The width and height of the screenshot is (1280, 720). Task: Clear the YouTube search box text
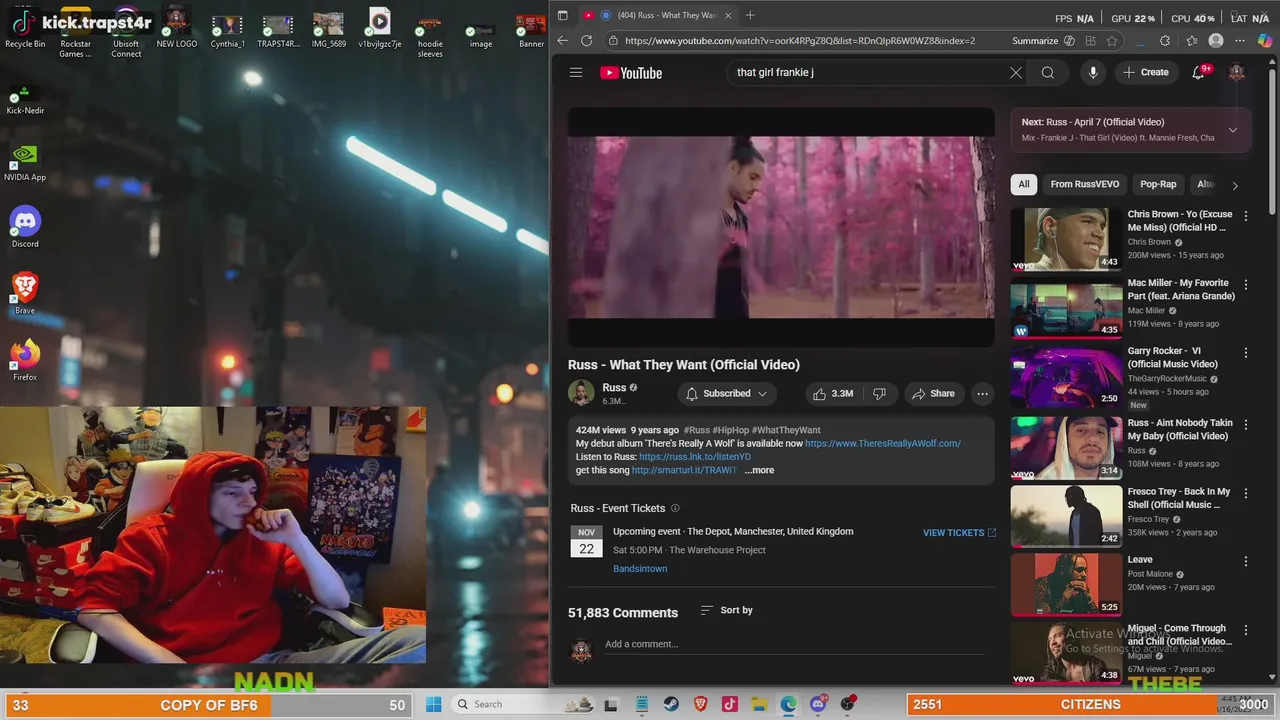point(1015,72)
